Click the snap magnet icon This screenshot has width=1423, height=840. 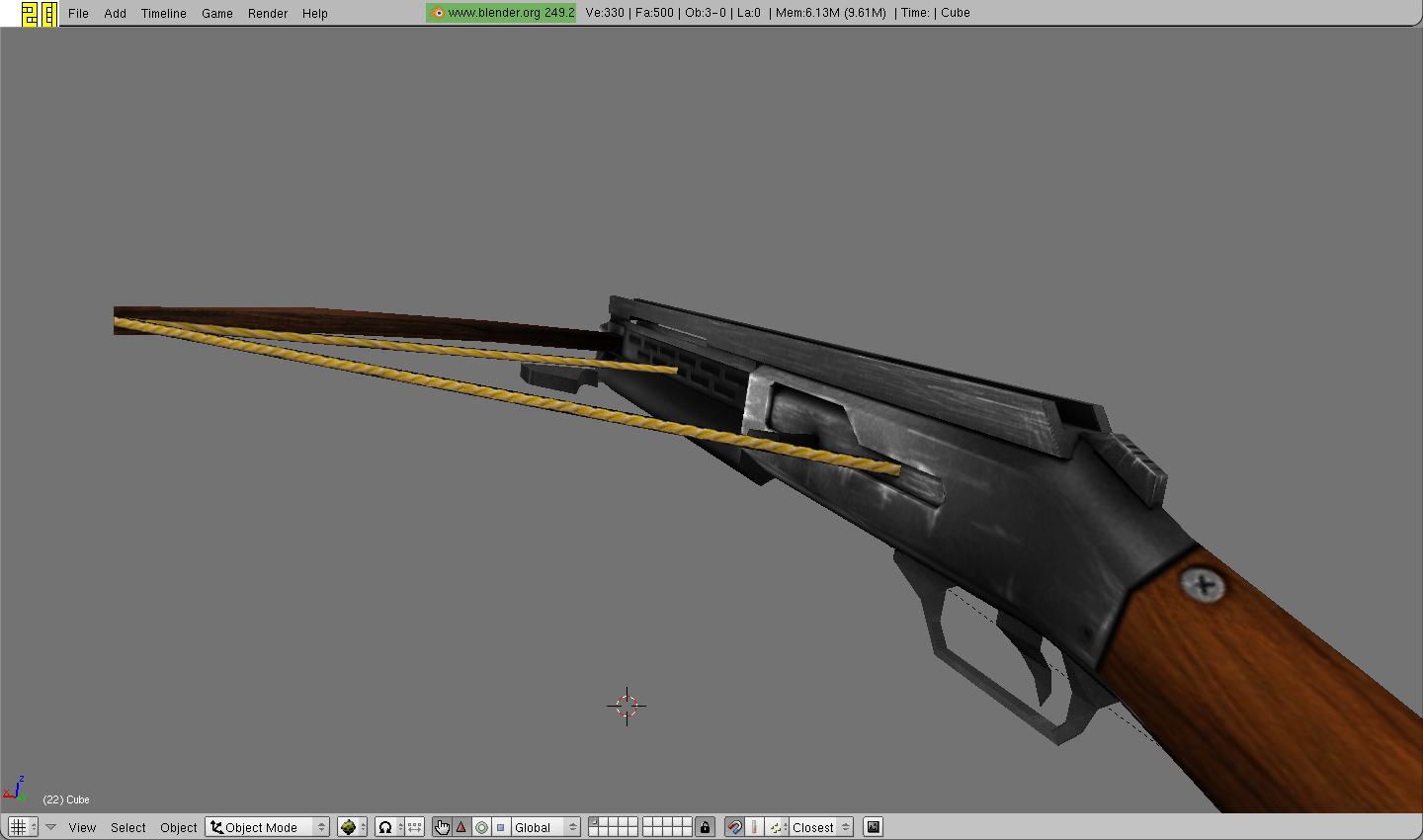734,827
